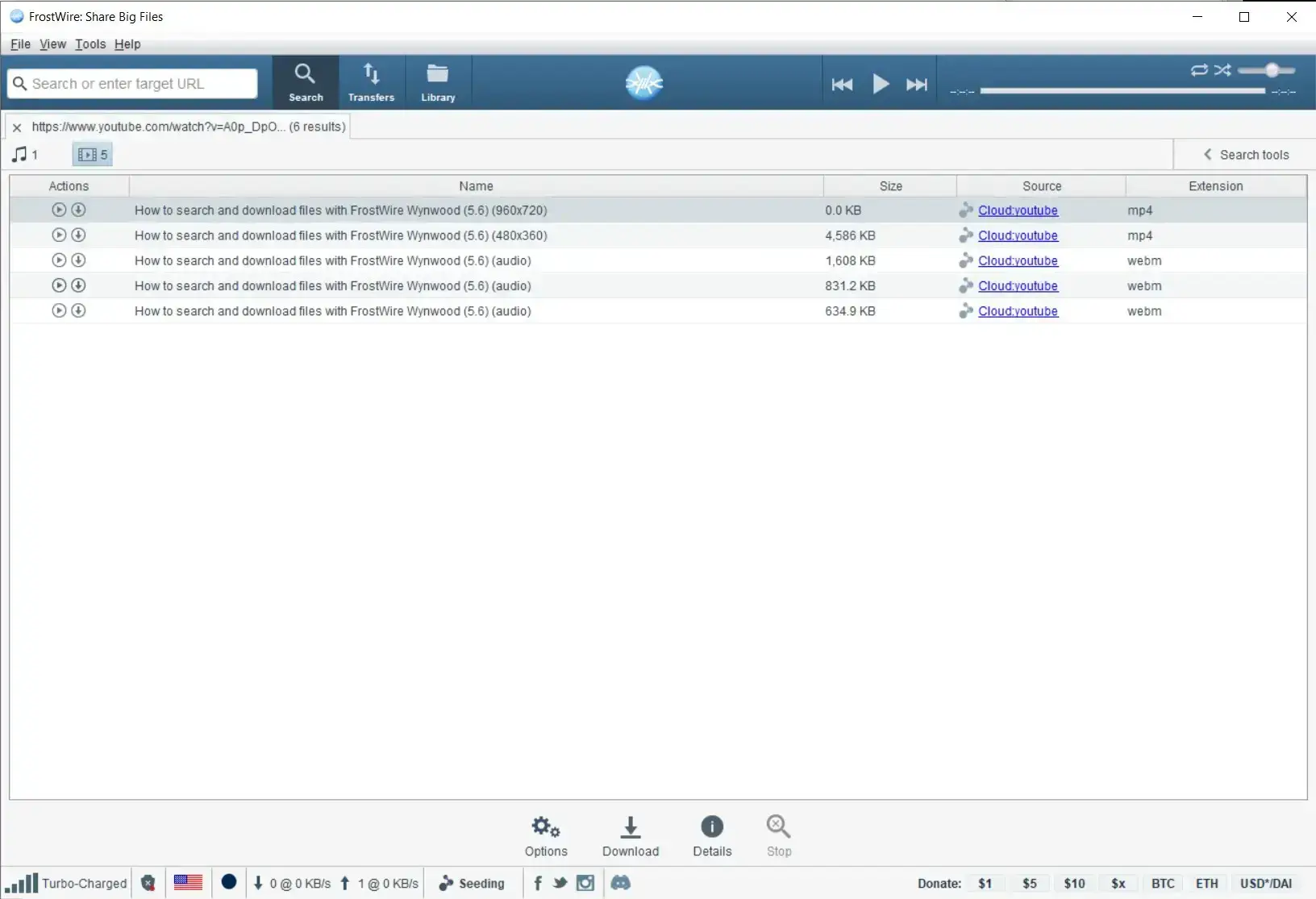
Task: Open the Discord community icon
Action: pos(621,884)
